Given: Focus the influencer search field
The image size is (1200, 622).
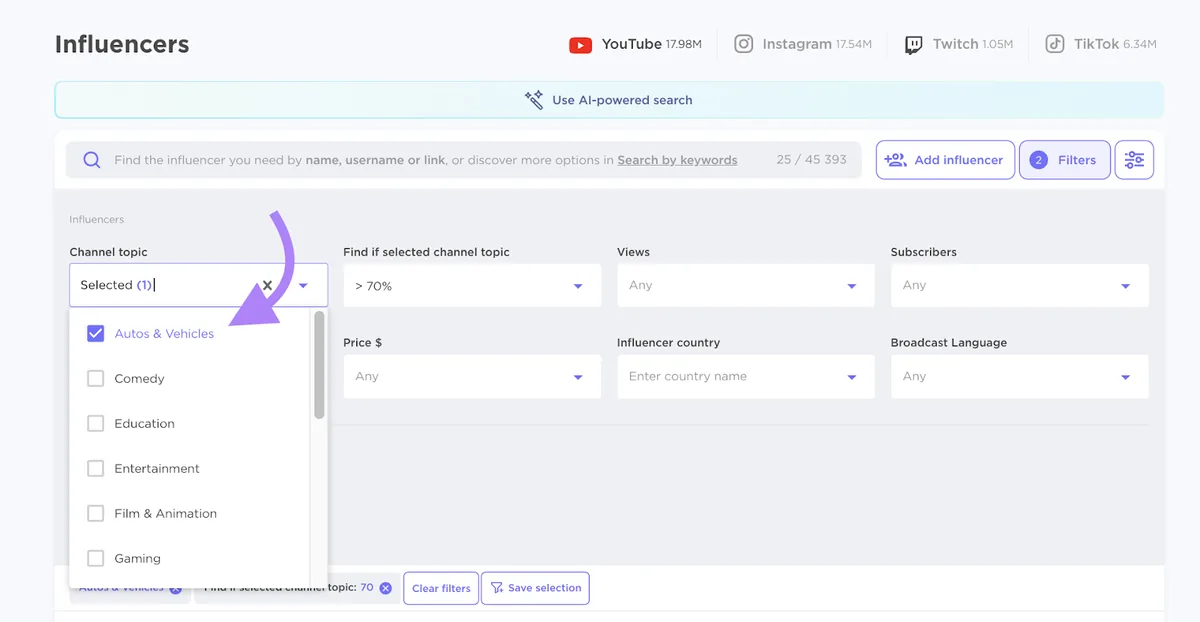Looking at the screenshot, I should [464, 160].
